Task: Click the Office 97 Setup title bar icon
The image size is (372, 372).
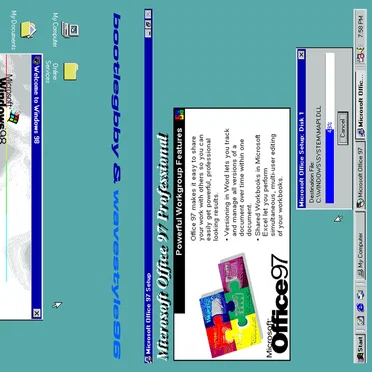Action: pyautogui.click(x=148, y=359)
